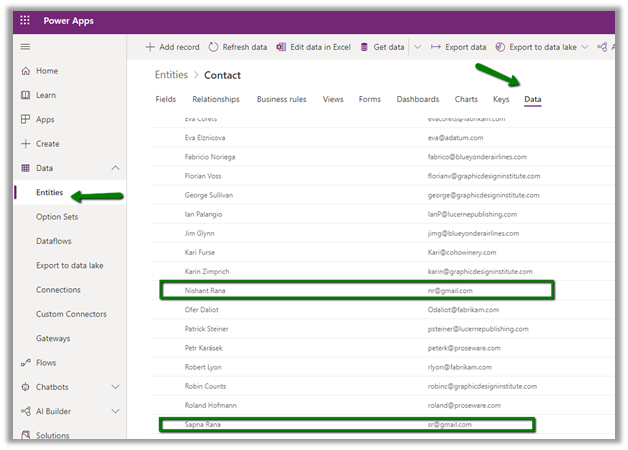Click the Home icon in sidebar
628x450 pixels.
(x=26, y=71)
